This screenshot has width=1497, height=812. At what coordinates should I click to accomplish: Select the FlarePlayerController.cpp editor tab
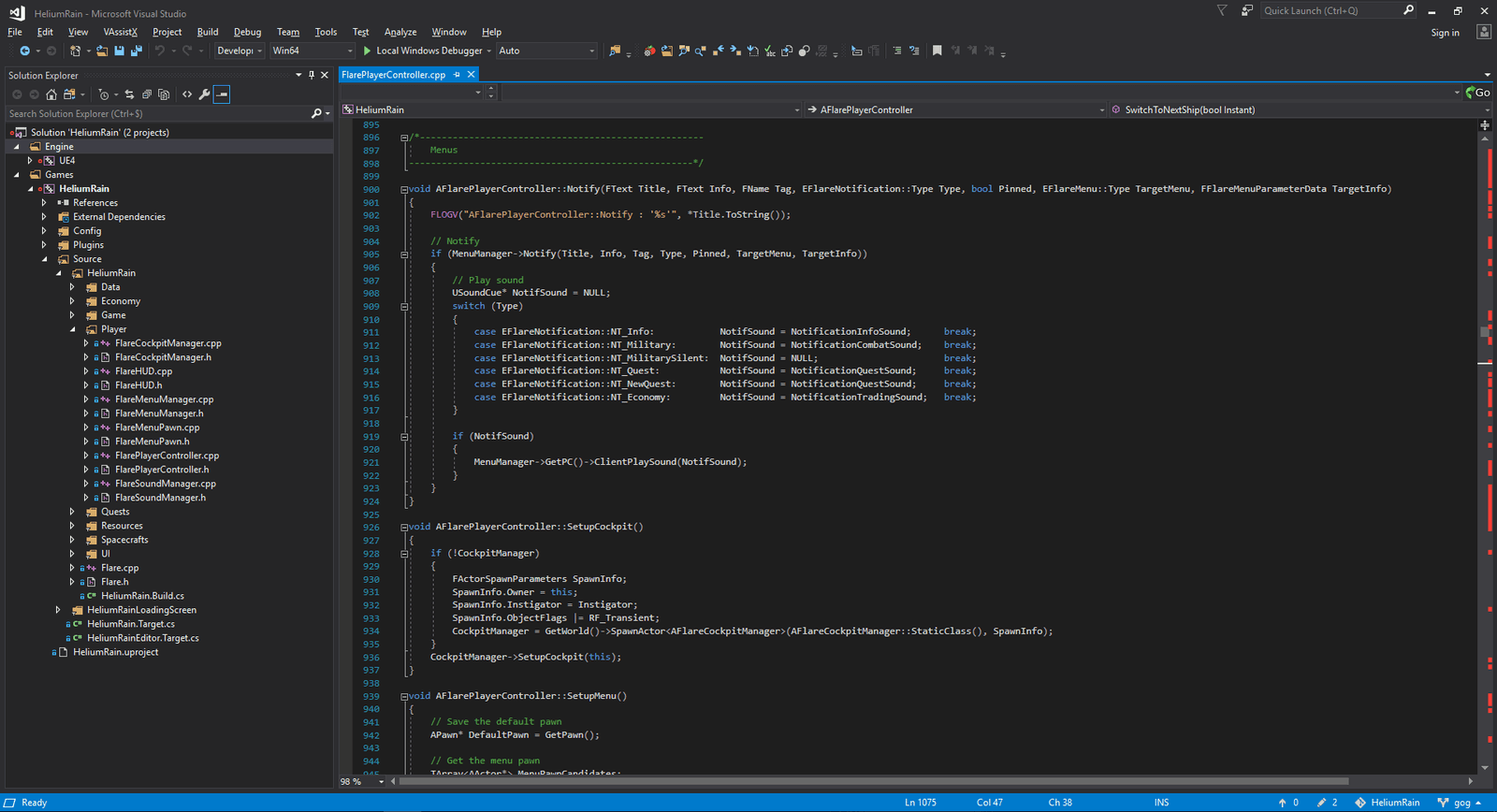(394, 75)
